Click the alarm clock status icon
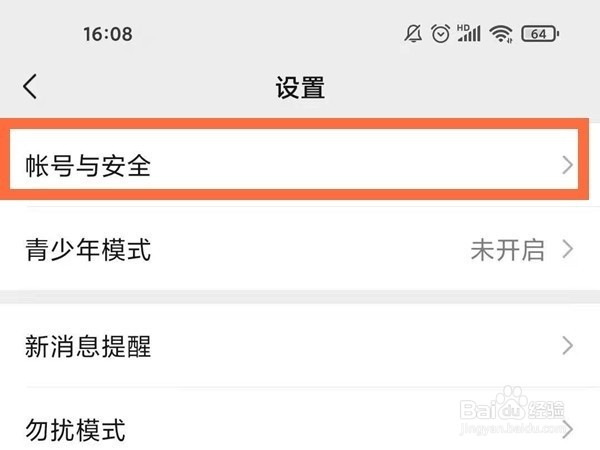Image resolution: width=600 pixels, height=450 pixels. 440,34
